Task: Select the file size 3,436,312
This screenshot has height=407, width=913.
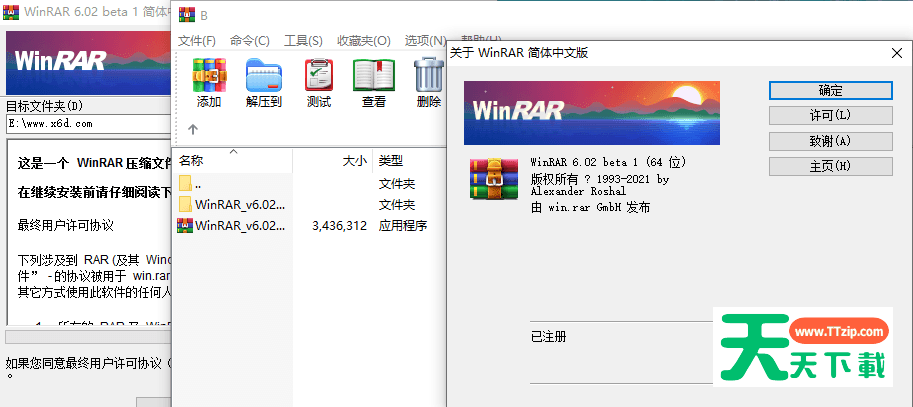Action: (339, 226)
